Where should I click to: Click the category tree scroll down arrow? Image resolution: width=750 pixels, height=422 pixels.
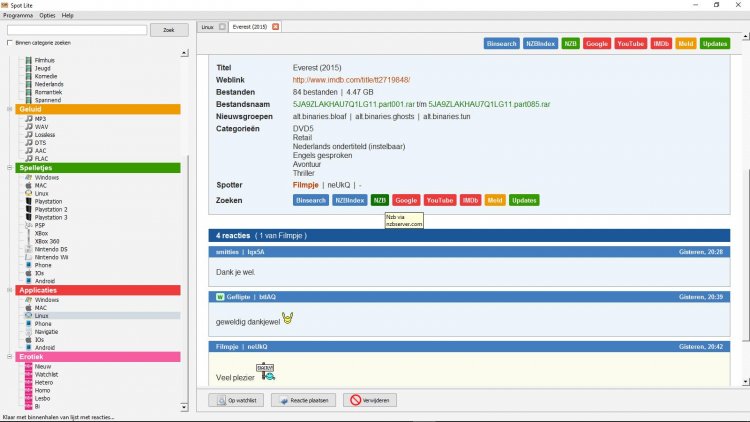click(185, 407)
